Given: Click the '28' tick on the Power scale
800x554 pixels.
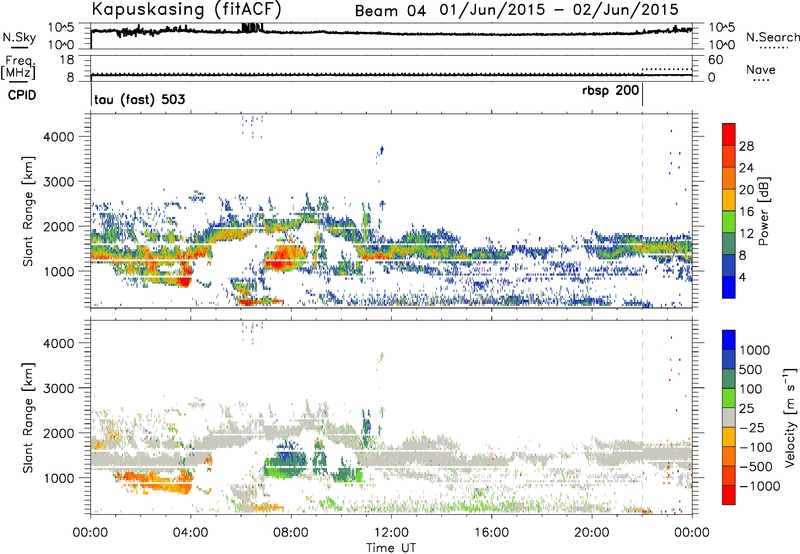Looking at the screenshot, I should coord(746,146).
